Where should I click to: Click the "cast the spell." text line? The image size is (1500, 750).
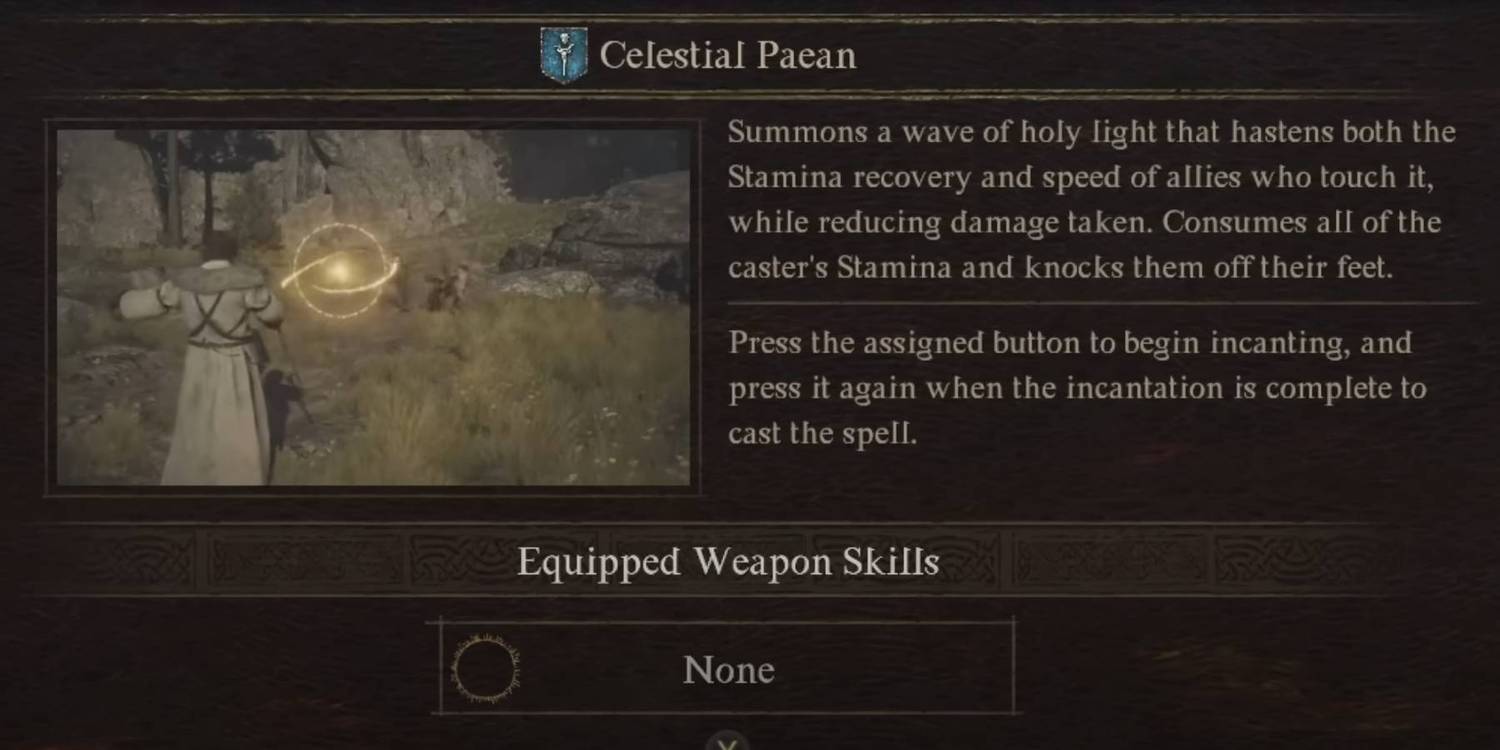click(x=822, y=434)
